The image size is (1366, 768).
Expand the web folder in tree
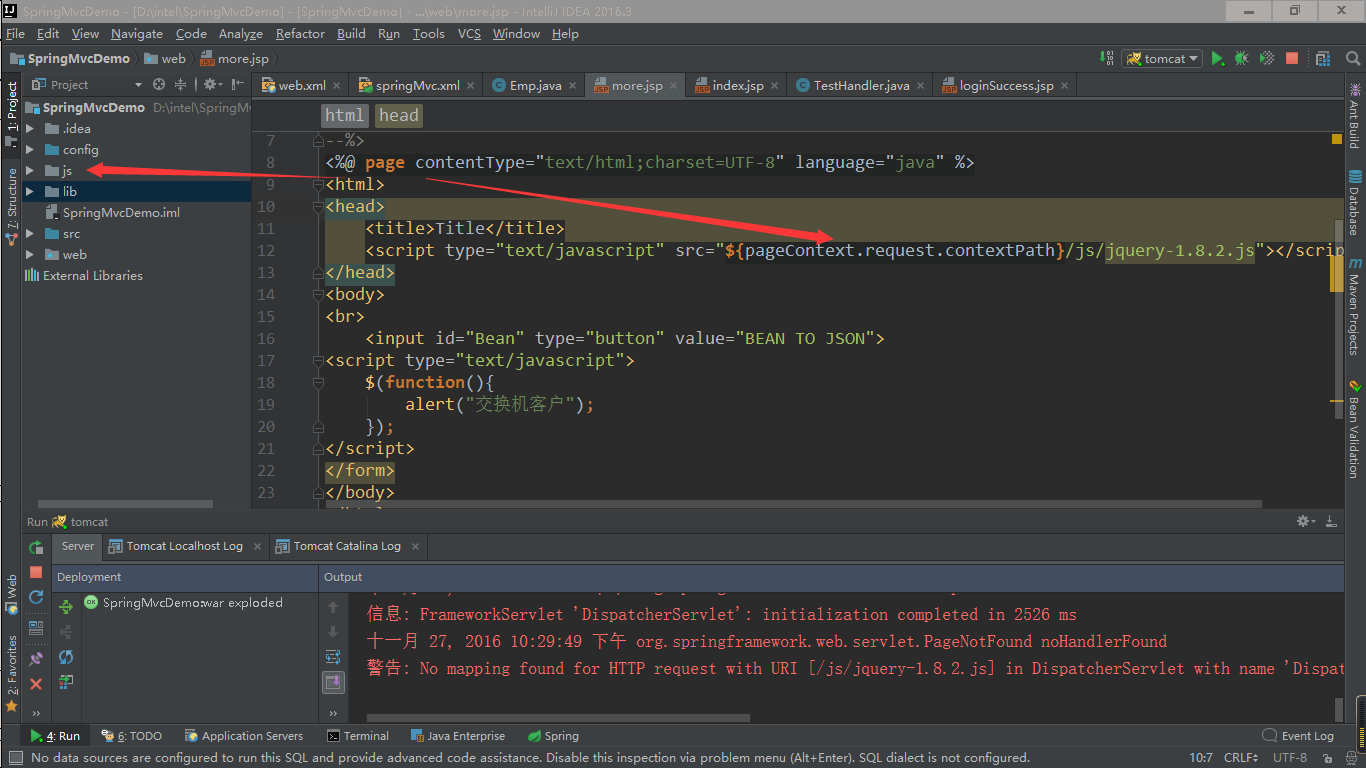click(30, 254)
